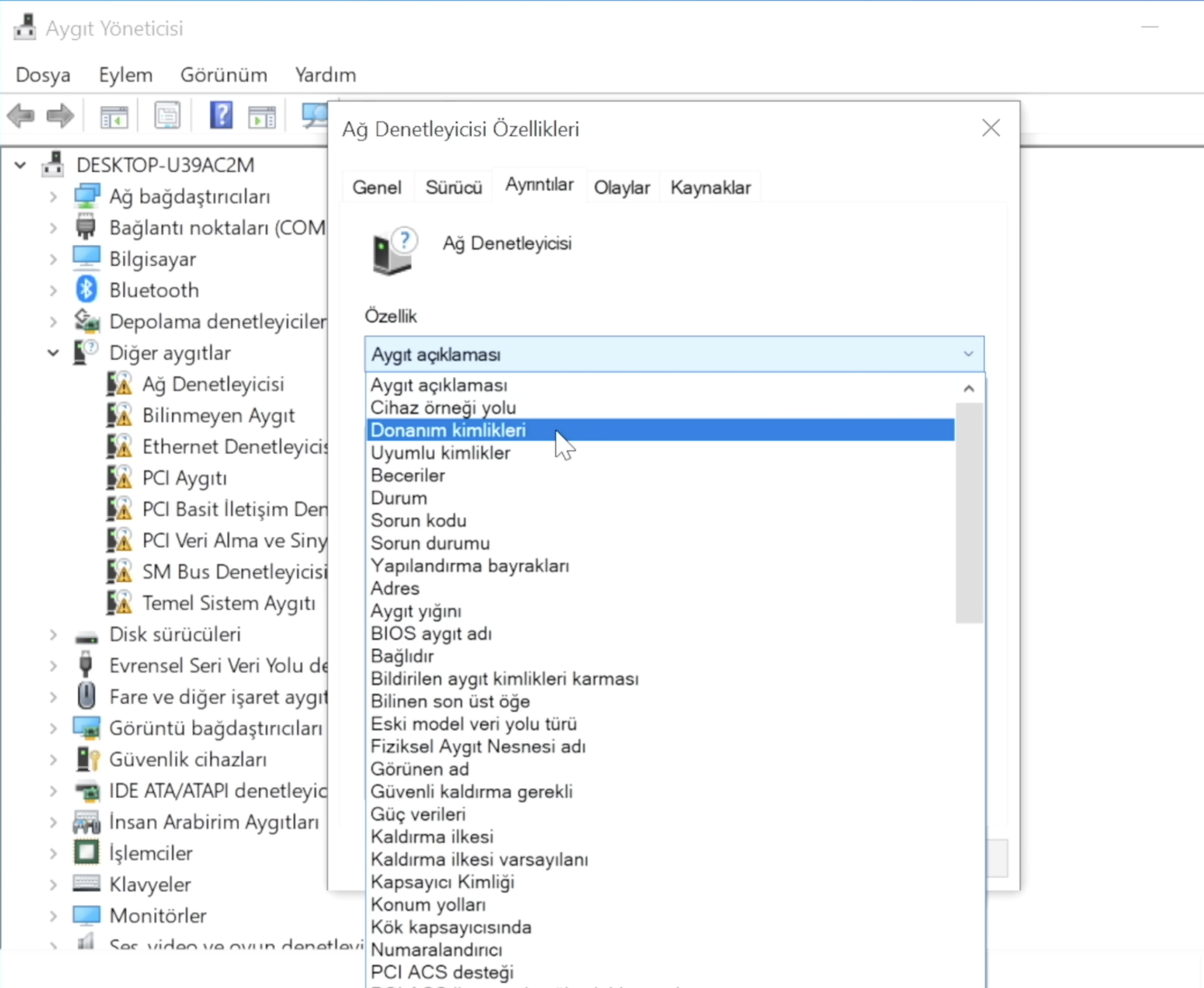This screenshot has height=988, width=1204.
Task: Select Donanım kimlikleri from the list
Action: pyautogui.click(x=448, y=430)
